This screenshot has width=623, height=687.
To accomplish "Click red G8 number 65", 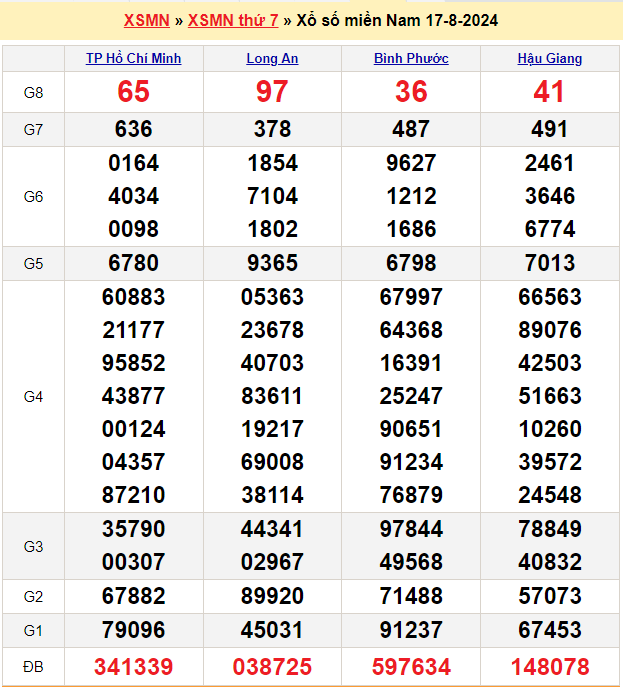I will (134, 92).
